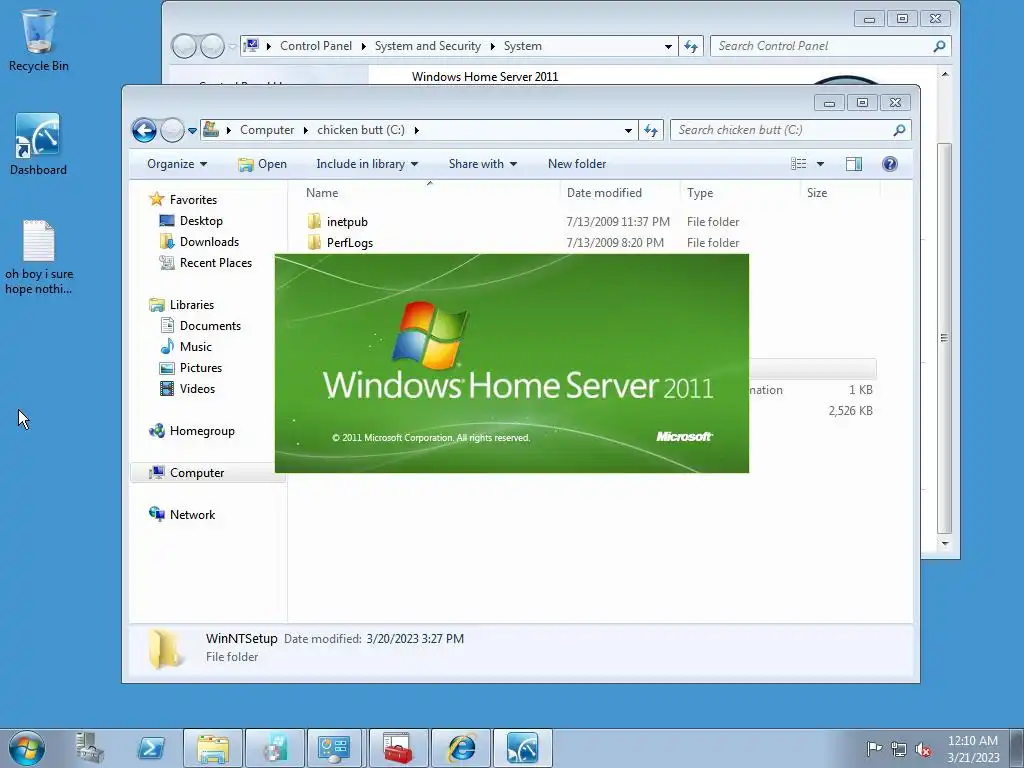Sort by Size column header
Screen dimensions: 1024x768
click(x=840, y=193)
